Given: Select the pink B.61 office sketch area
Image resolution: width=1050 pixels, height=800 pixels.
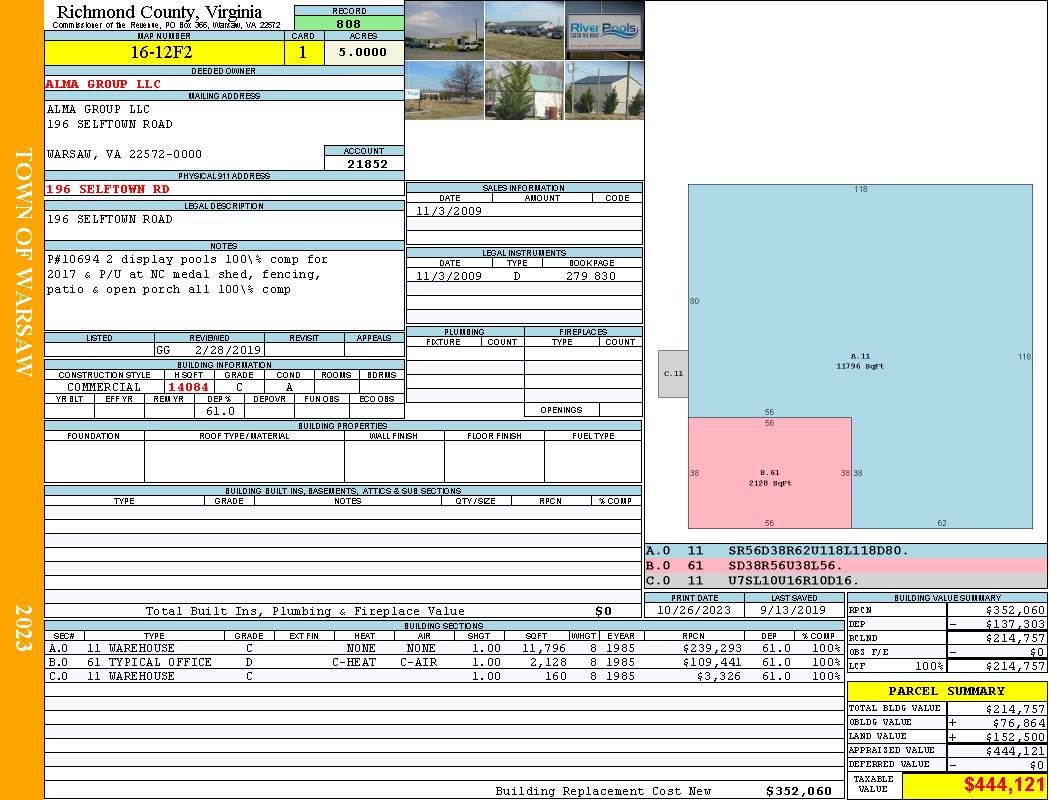Looking at the screenshot, I should pos(770,473).
